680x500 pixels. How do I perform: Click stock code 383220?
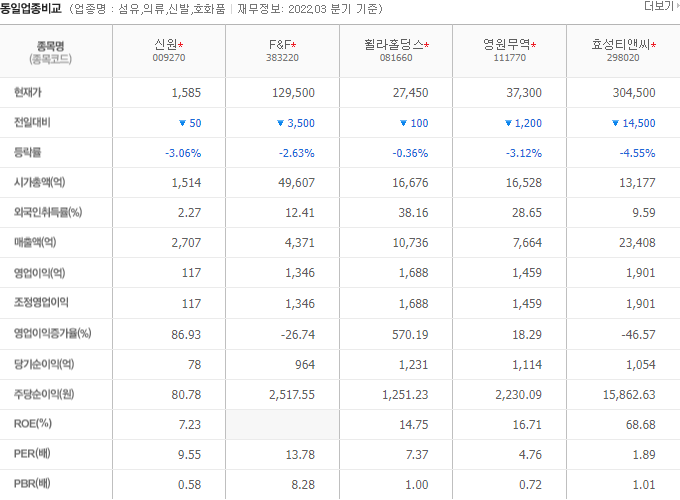[x=282, y=58]
